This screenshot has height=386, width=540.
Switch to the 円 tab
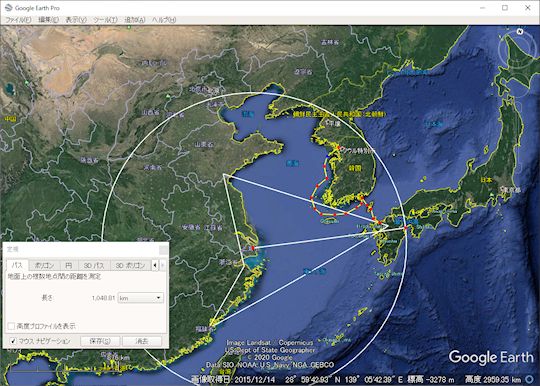point(69,265)
